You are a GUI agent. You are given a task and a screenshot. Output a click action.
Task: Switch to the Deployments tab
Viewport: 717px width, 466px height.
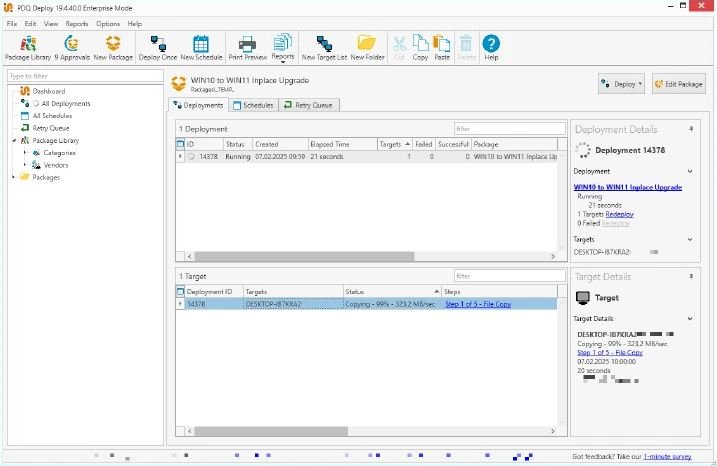click(x=198, y=105)
